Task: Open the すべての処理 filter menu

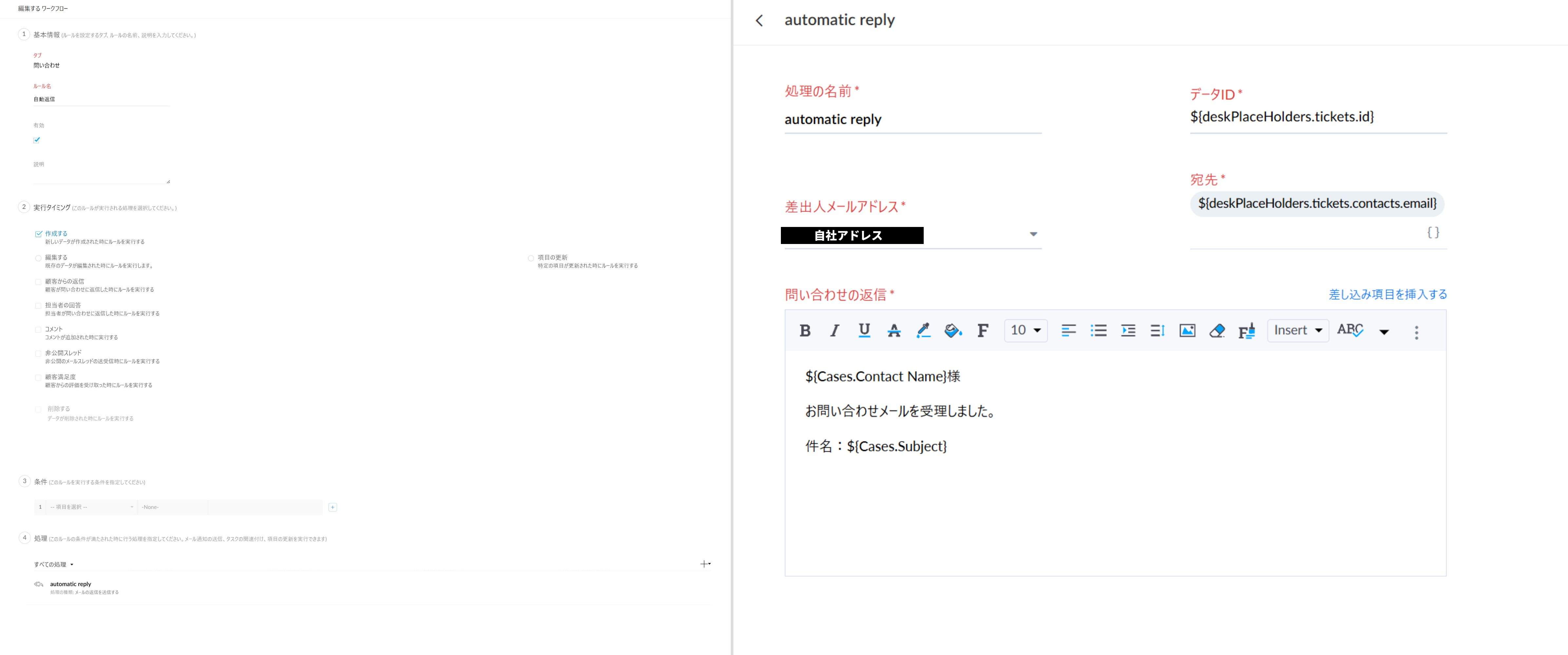Action: tap(54, 564)
